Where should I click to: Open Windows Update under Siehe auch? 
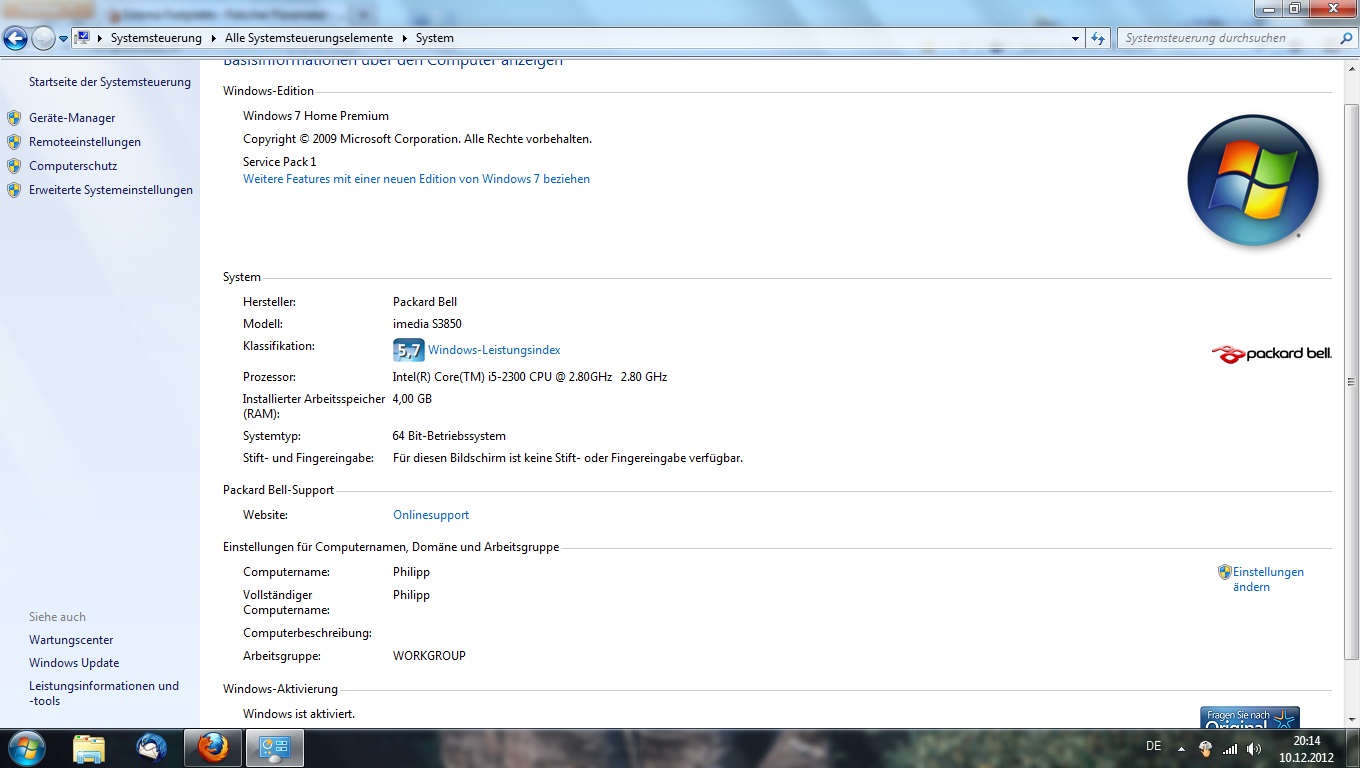point(74,663)
